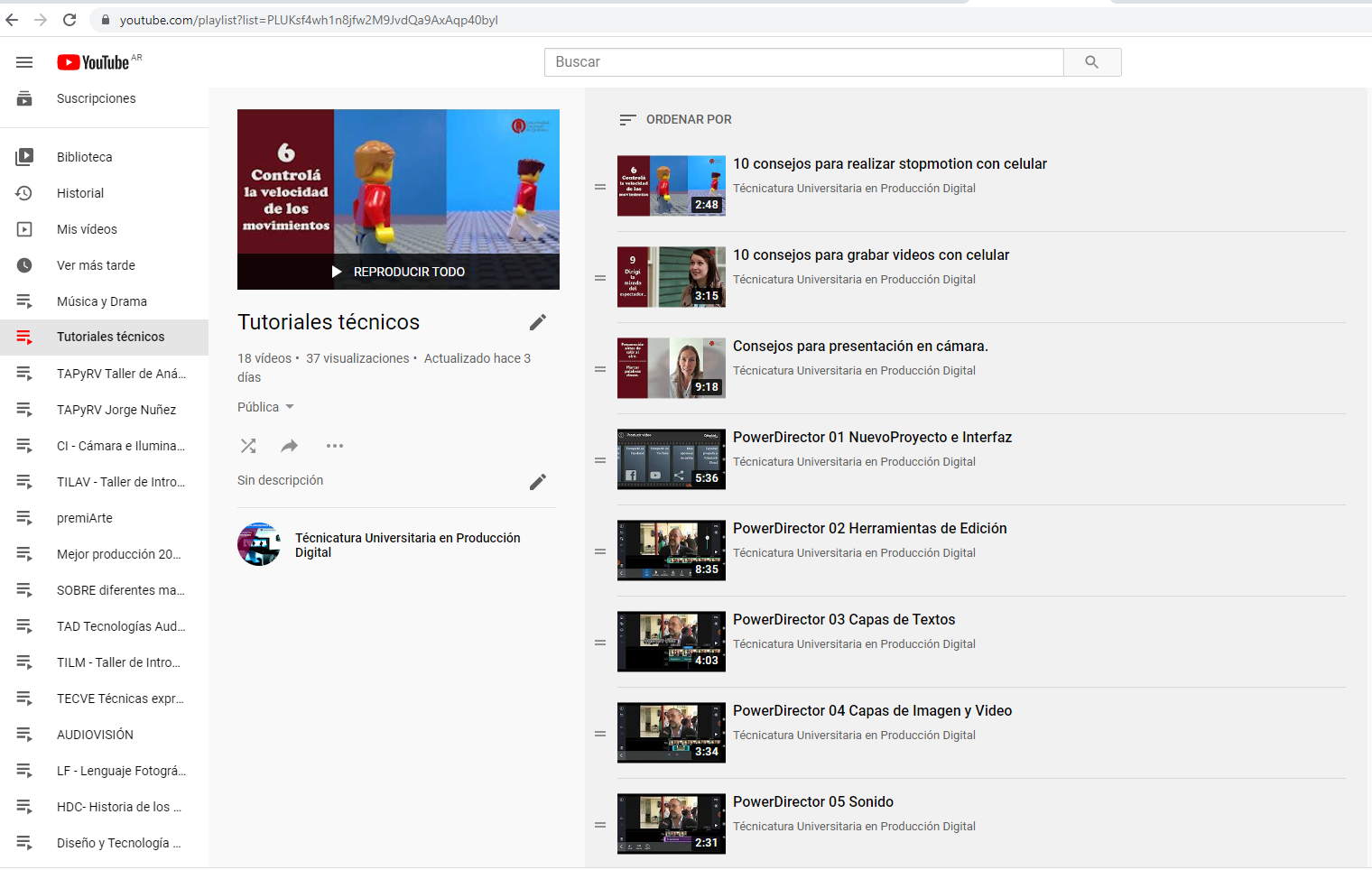Edit the playlist title with pencil icon

coord(538,322)
